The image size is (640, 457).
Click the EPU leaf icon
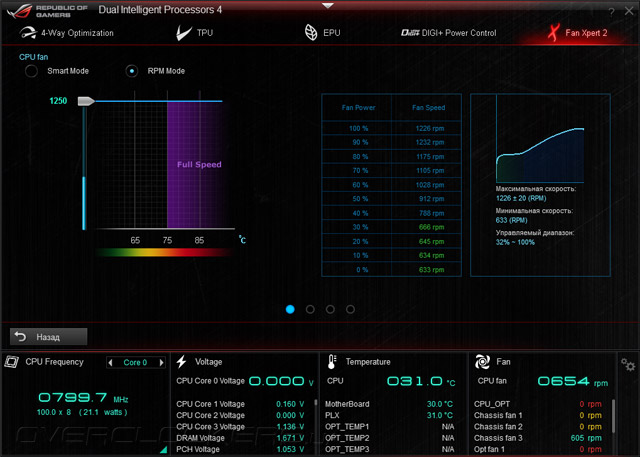click(x=311, y=33)
